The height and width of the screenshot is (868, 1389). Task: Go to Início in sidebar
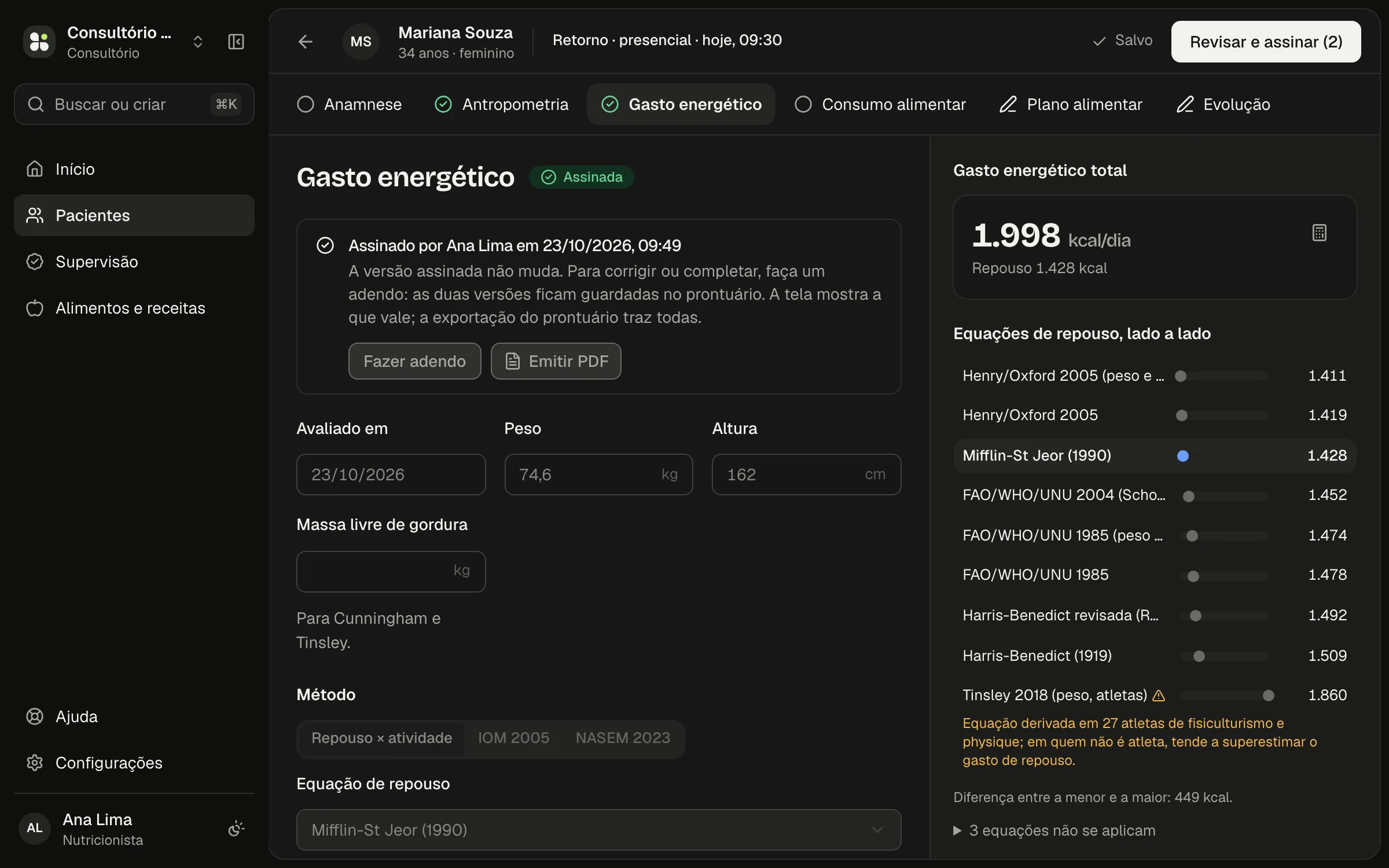tap(134, 169)
